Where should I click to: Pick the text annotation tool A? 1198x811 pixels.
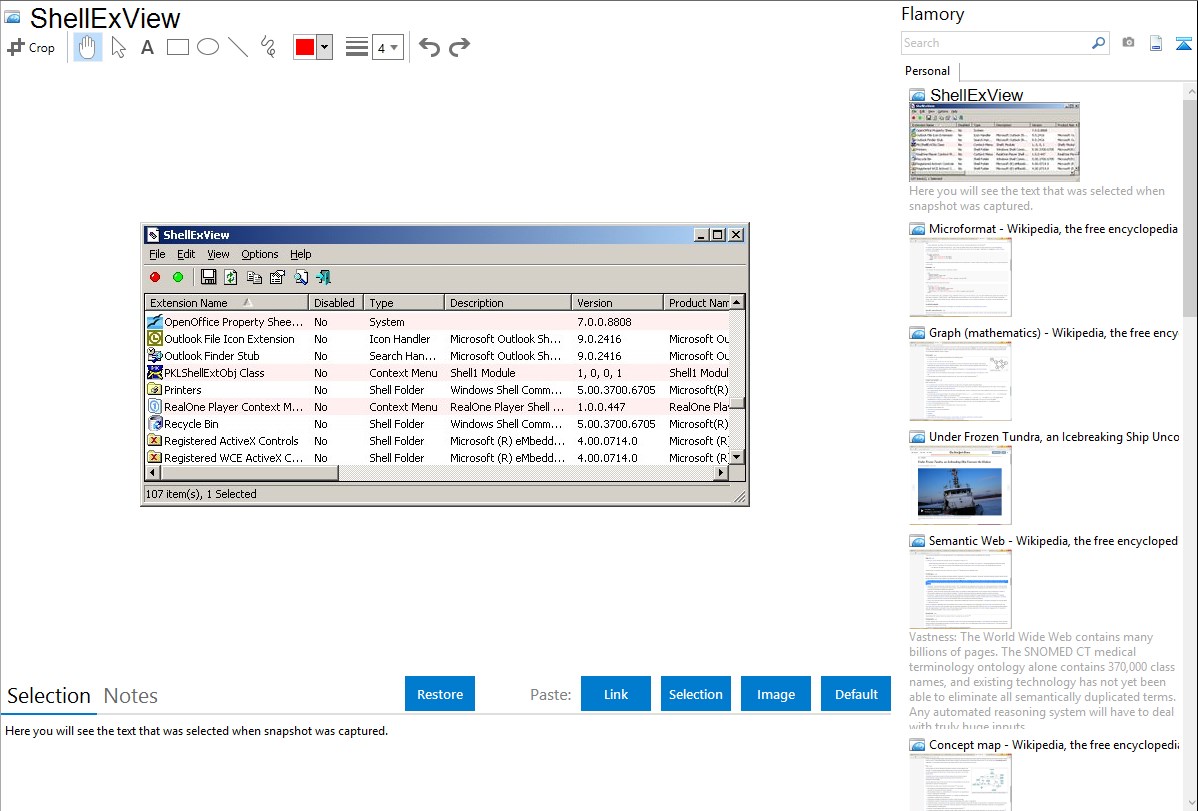[x=147, y=47]
